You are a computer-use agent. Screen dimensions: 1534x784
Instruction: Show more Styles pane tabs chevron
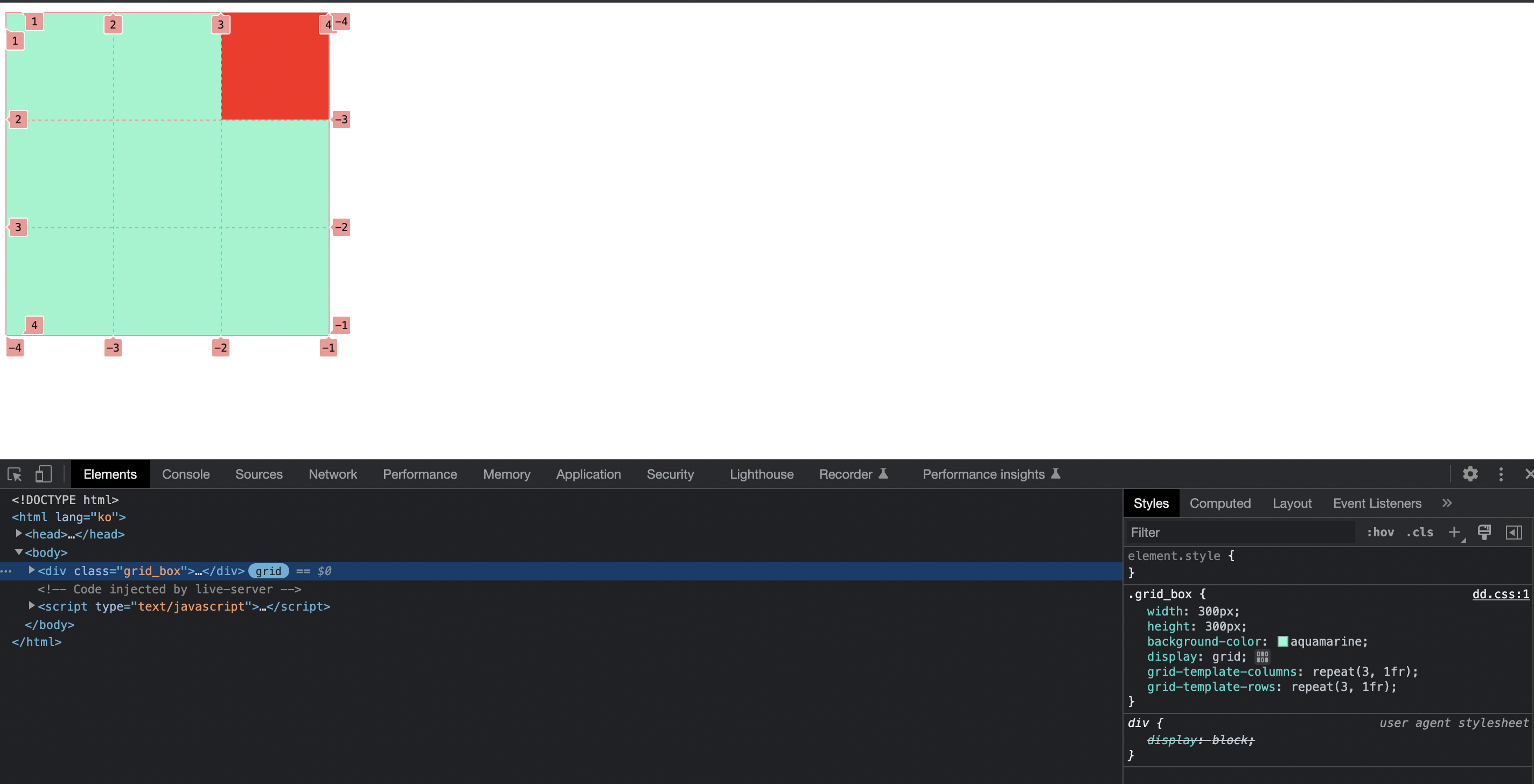coord(1447,503)
